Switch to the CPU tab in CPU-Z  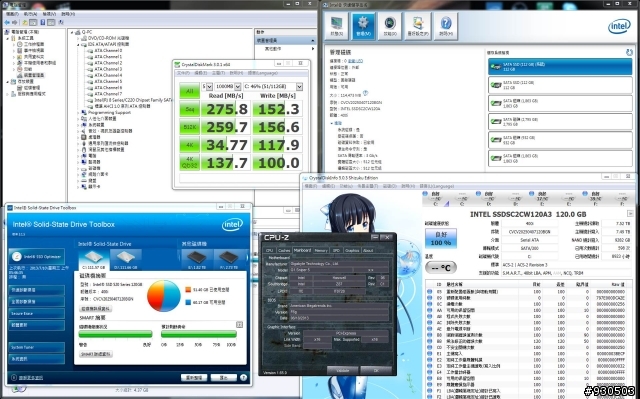point(269,250)
